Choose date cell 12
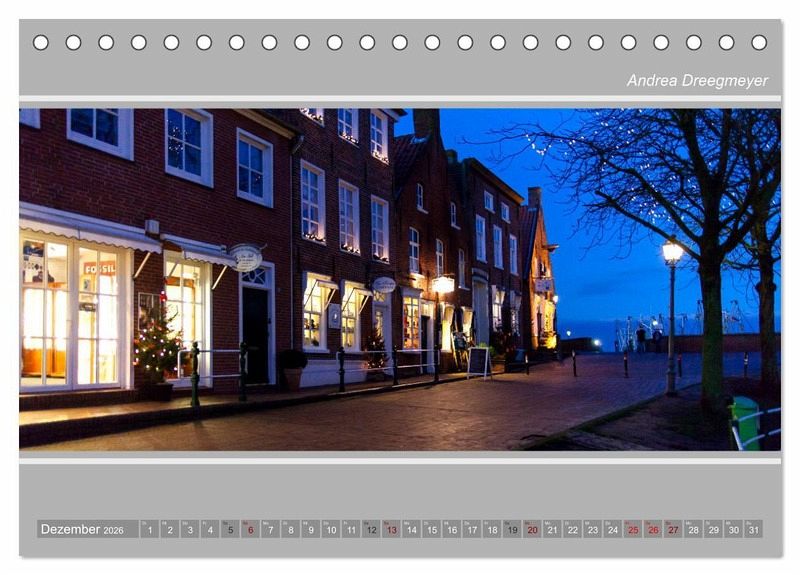Screen dimensions: 800x575 point(371,529)
